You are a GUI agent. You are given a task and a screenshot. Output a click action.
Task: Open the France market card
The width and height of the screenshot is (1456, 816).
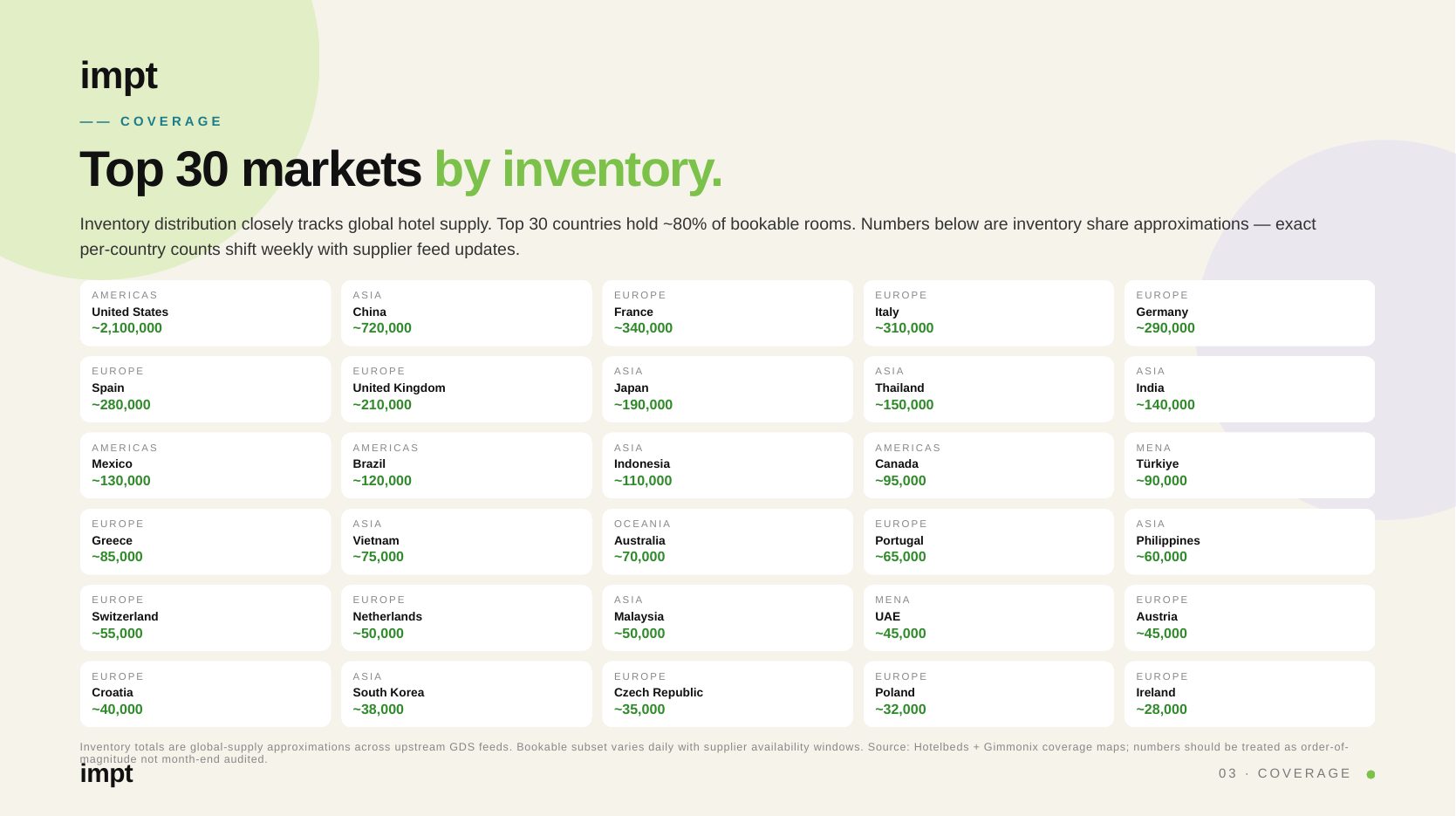pos(728,312)
